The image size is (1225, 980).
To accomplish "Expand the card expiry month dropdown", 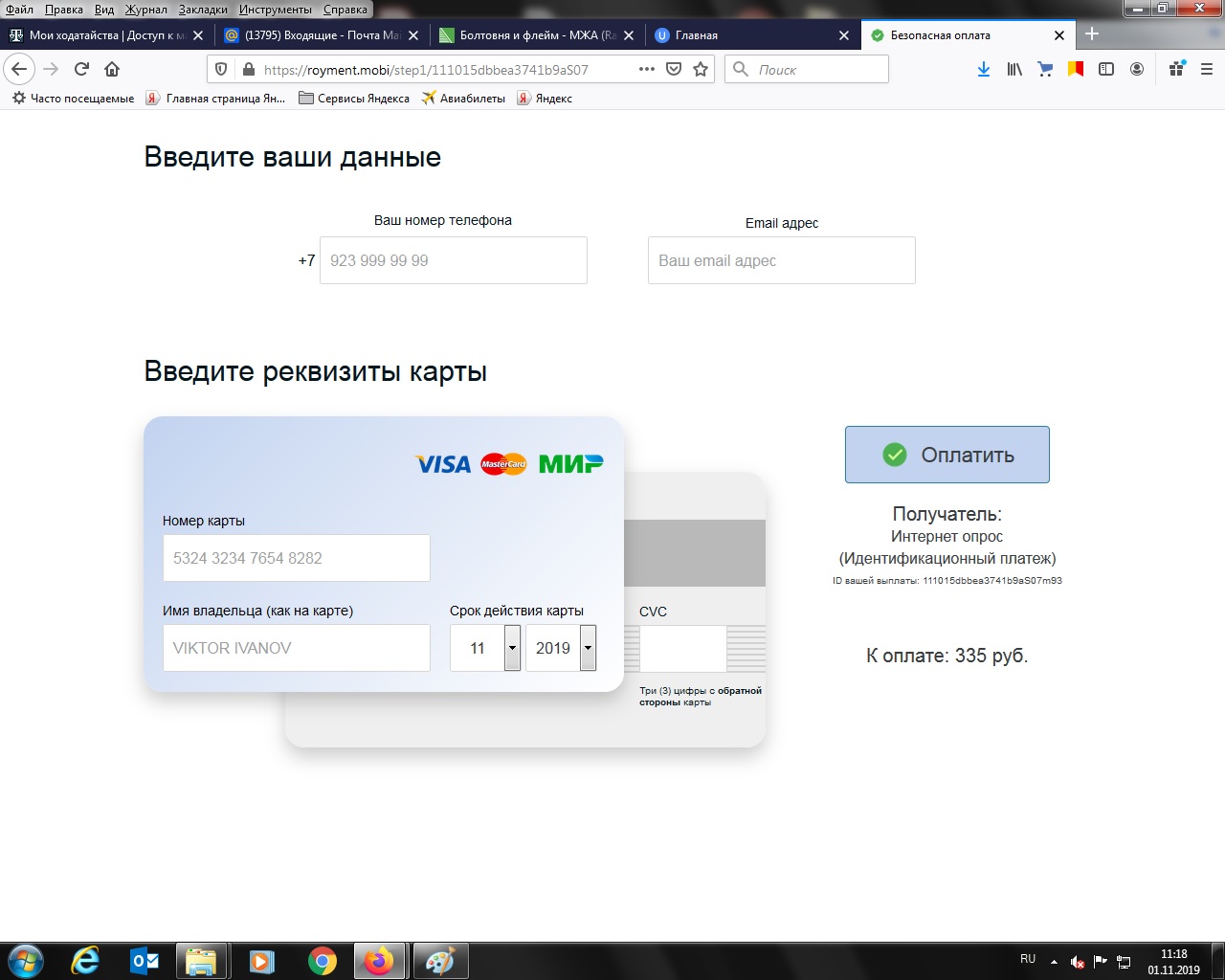I will pos(512,648).
